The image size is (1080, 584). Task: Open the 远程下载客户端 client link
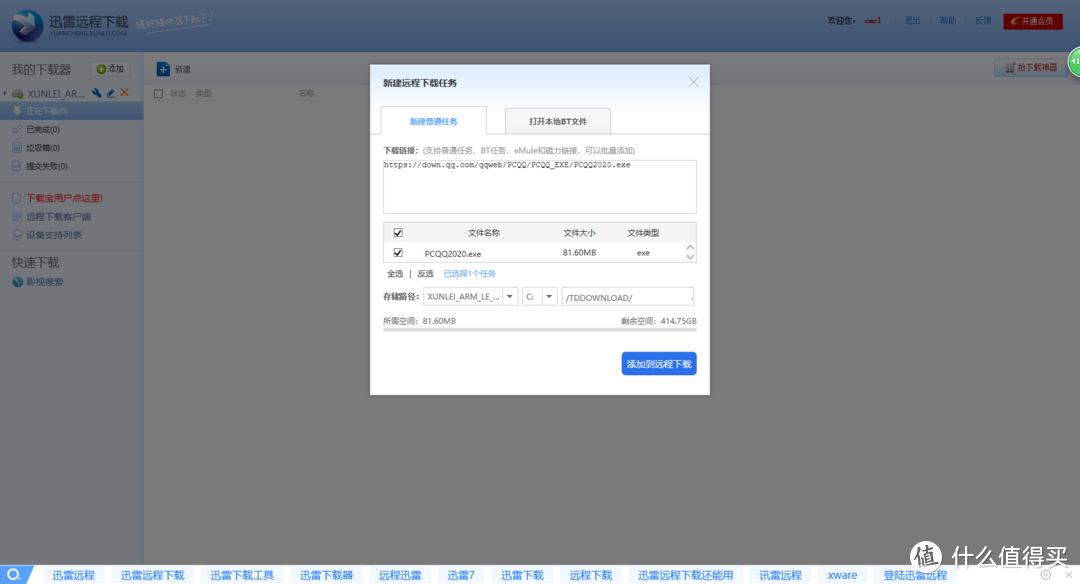point(59,216)
